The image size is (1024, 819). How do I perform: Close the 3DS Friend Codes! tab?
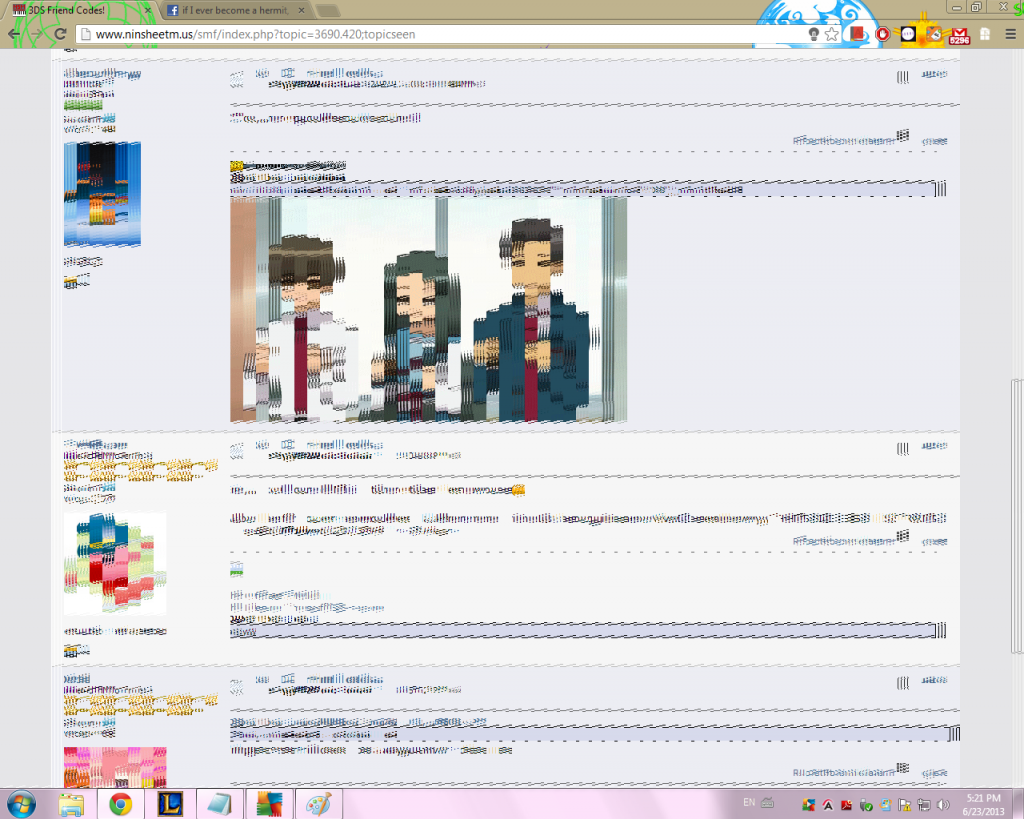148,10
